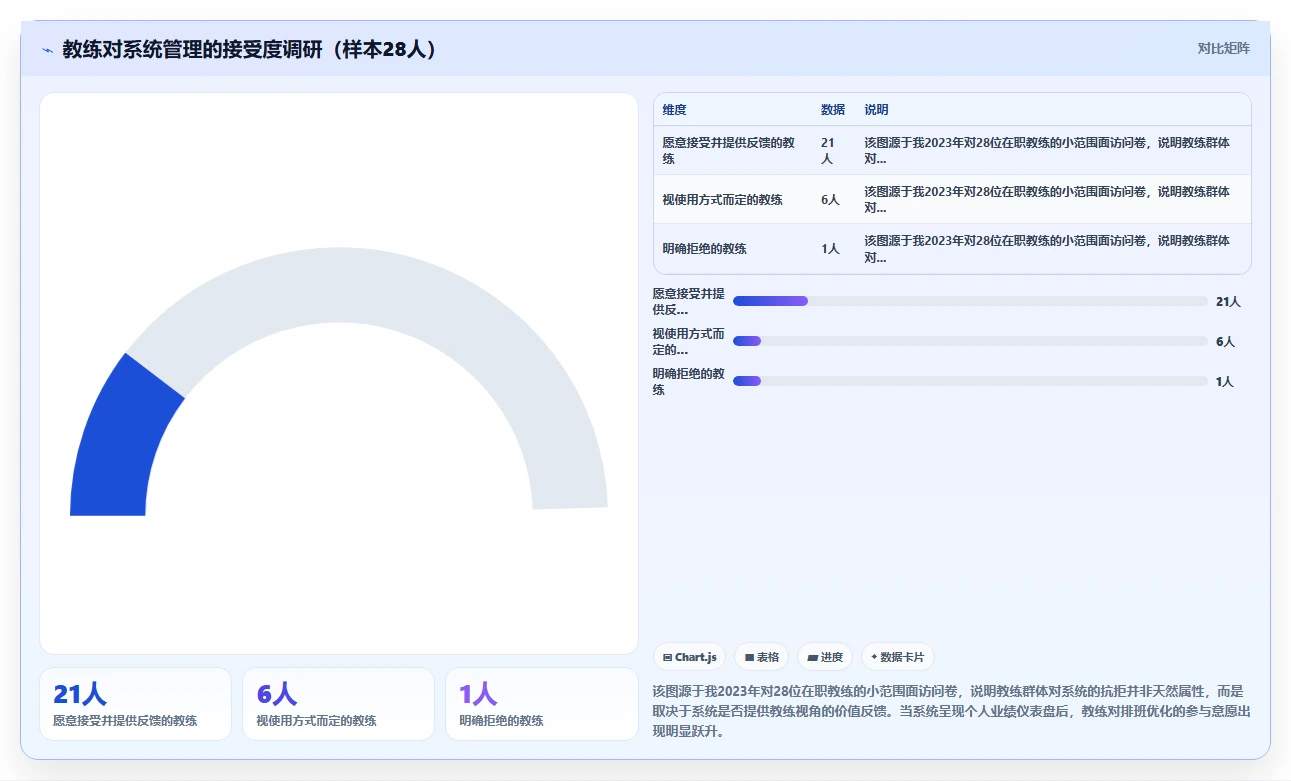Click the 对比矩阵 label in header
This screenshot has height=781, width=1291.
click(x=1224, y=48)
